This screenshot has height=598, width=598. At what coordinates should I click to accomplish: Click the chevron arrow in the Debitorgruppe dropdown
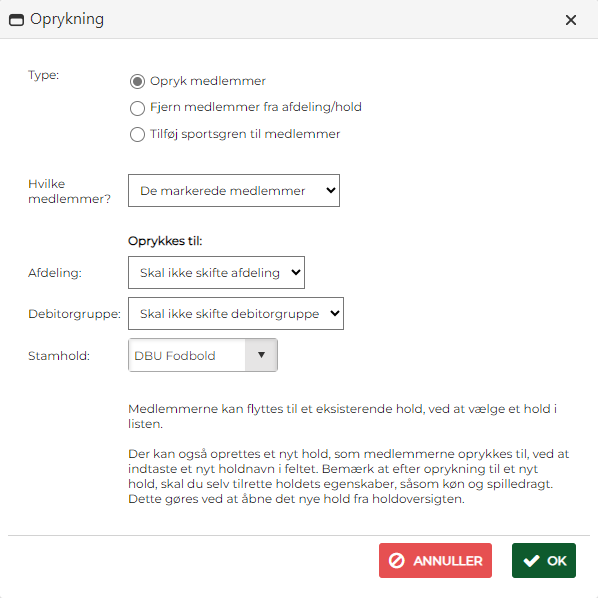coord(334,313)
